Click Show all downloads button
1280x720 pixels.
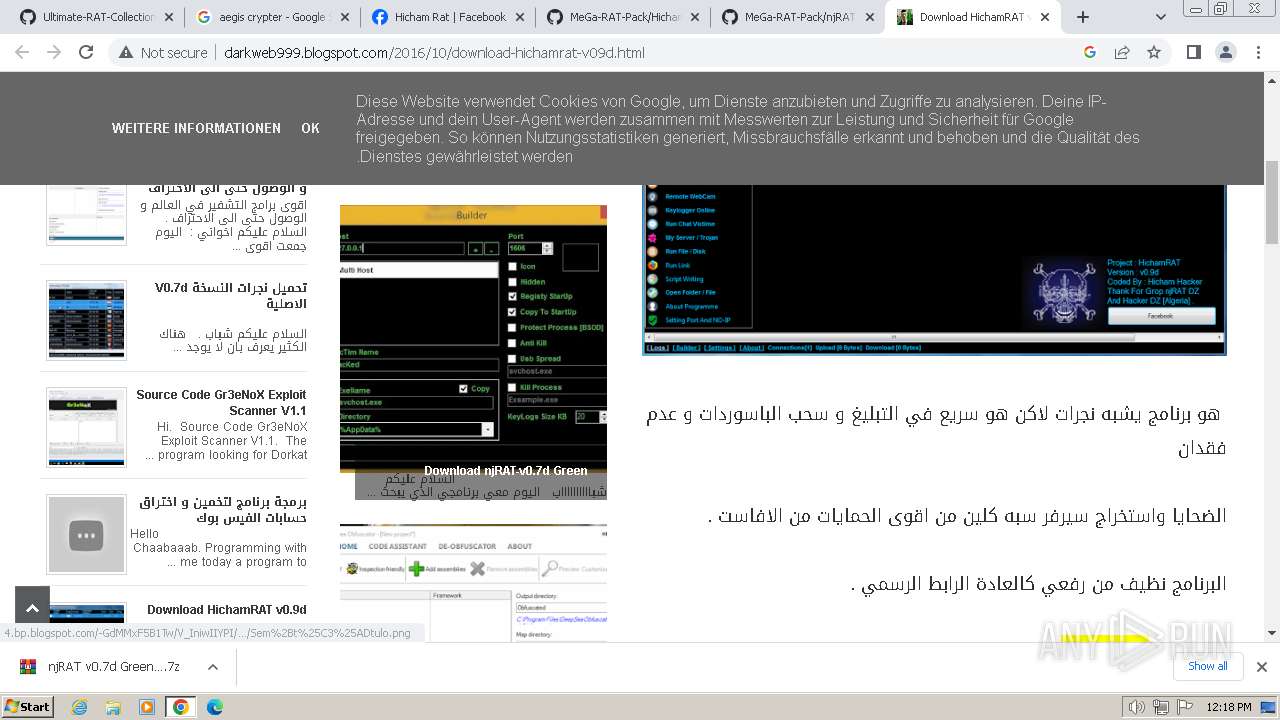(x=1208, y=666)
